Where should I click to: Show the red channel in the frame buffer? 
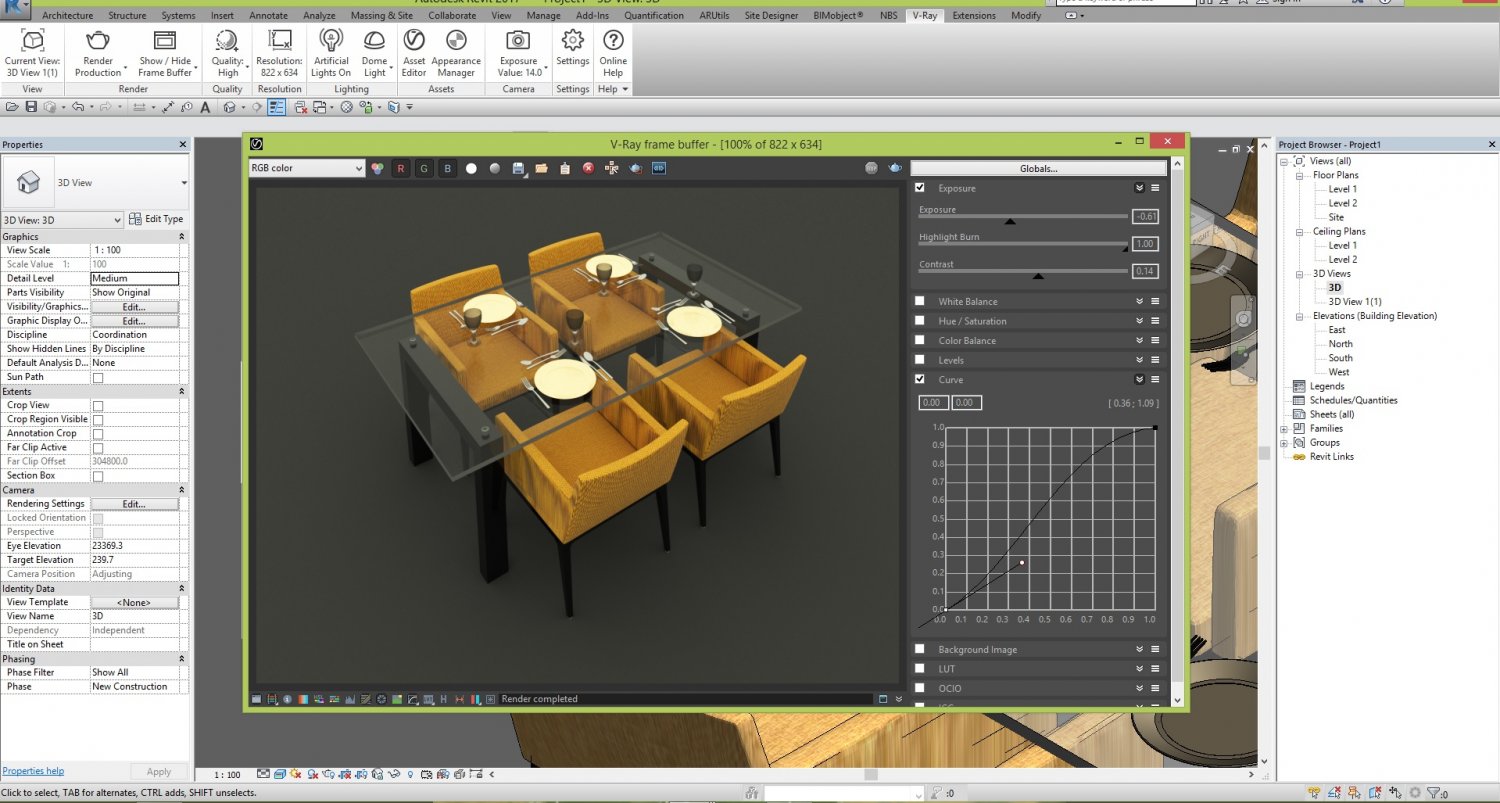400,168
